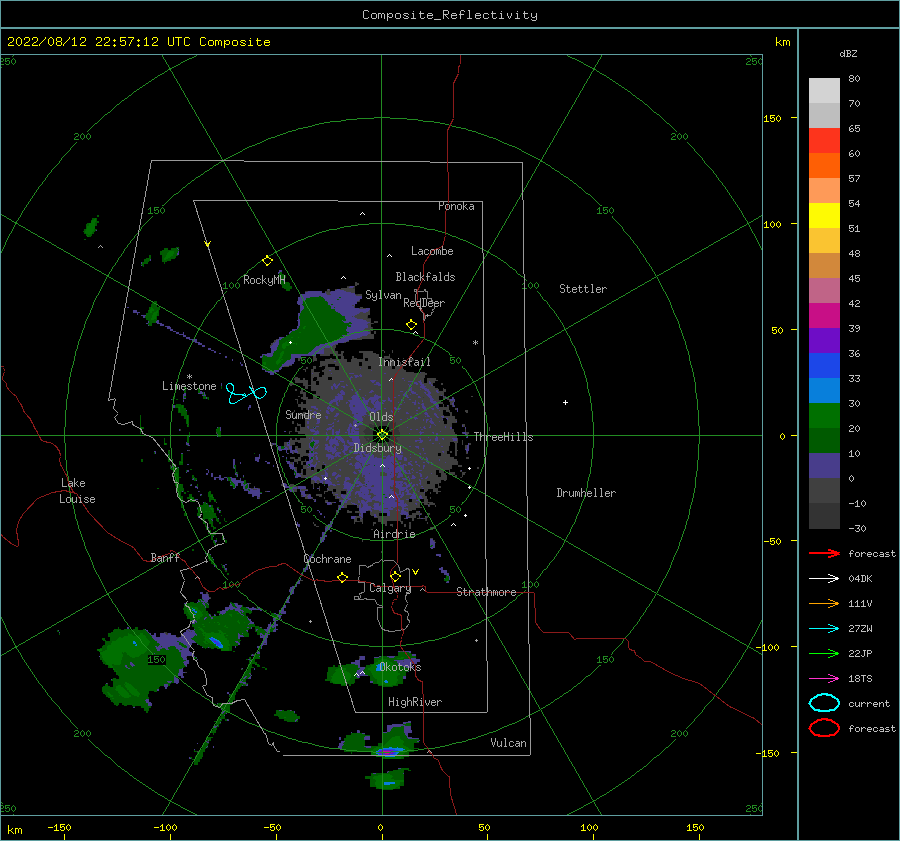Click the Innisfail city label
The image size is (900, 841).
[404, 362]
